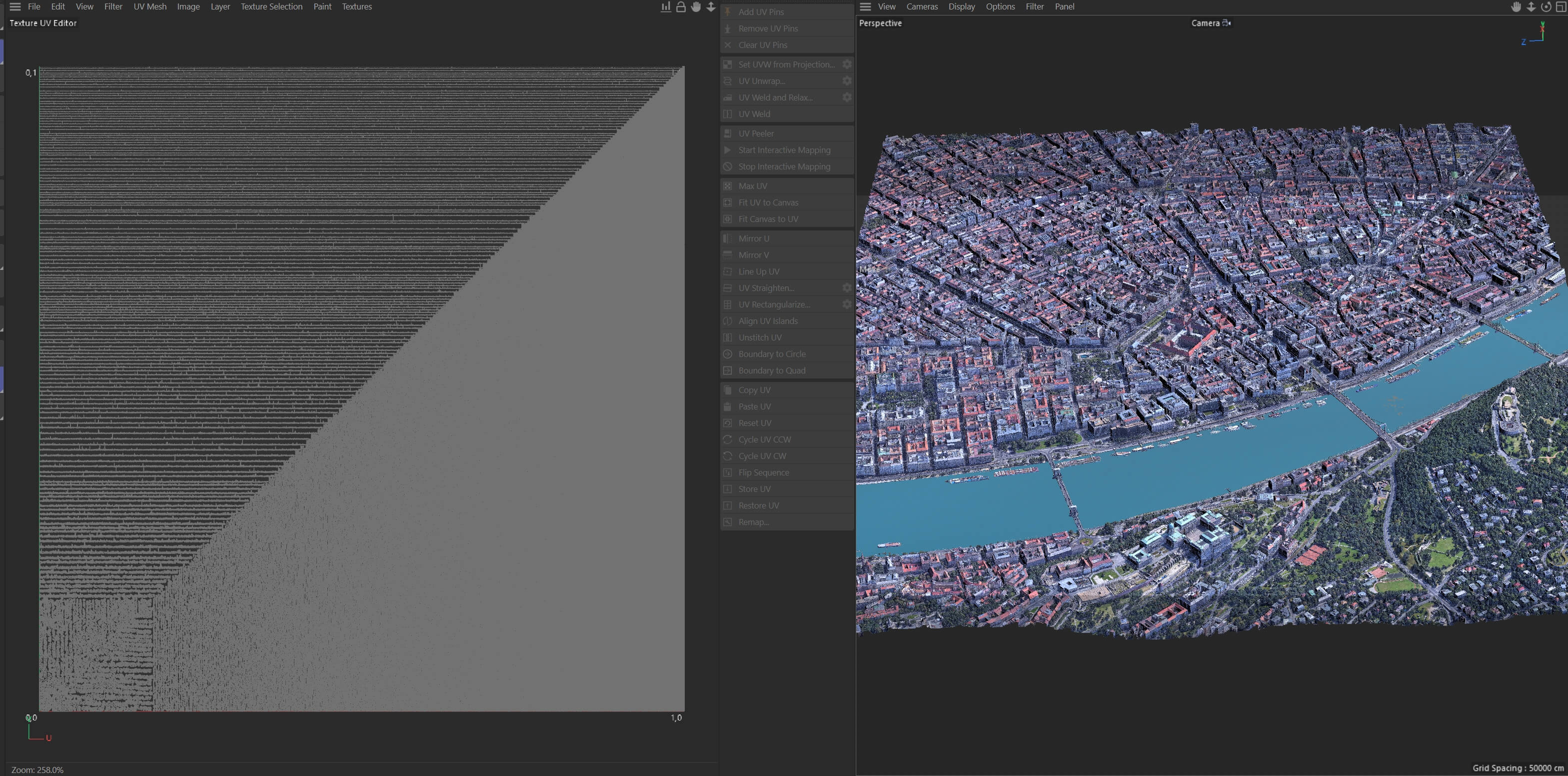This screenshot has height=776, width=1568.
Task: Select the pan hand icon in Perspective viewport
Action: [x=1516, y=6]
